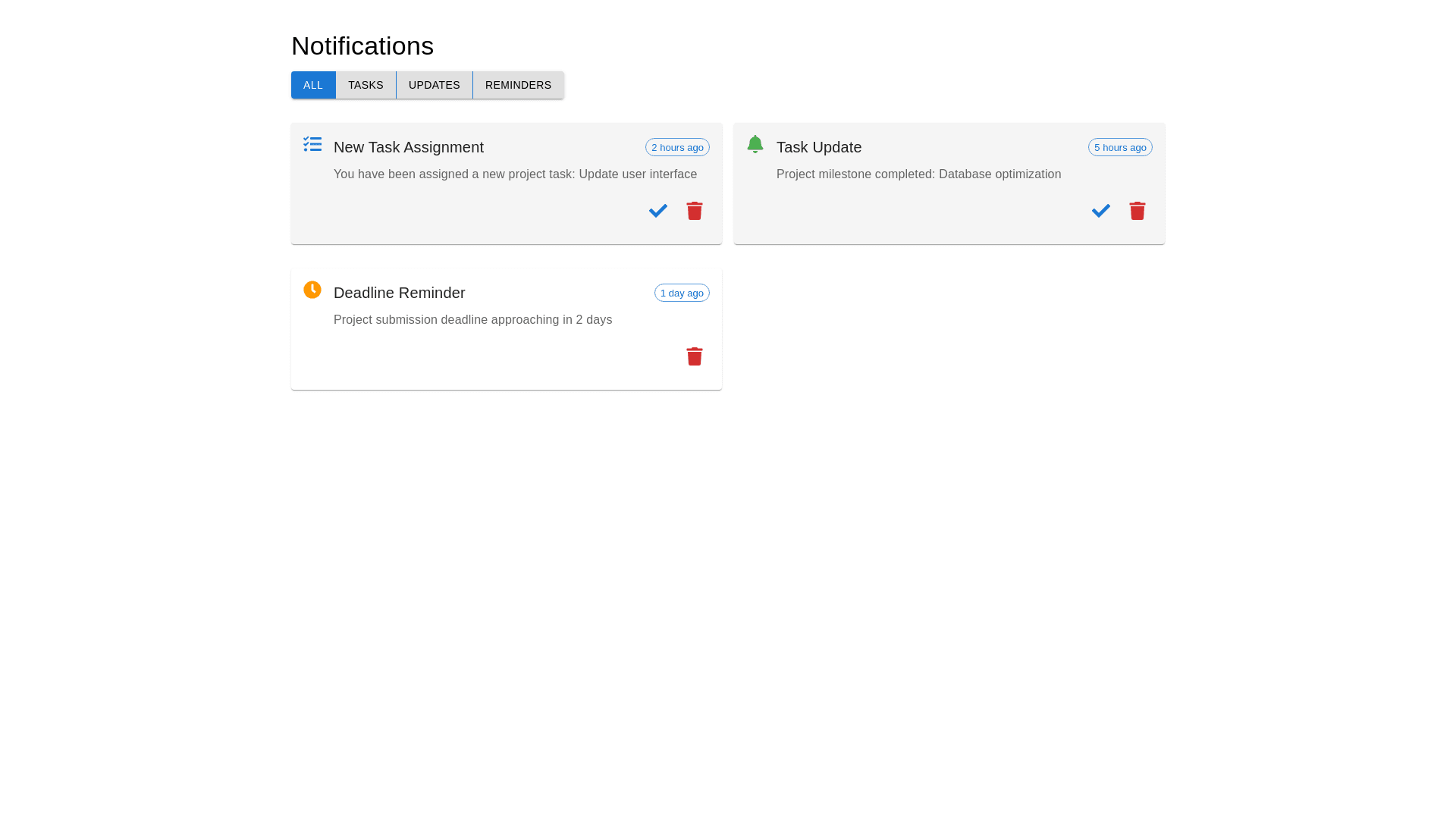Switch filter to Updates

(x=434, y=85)
